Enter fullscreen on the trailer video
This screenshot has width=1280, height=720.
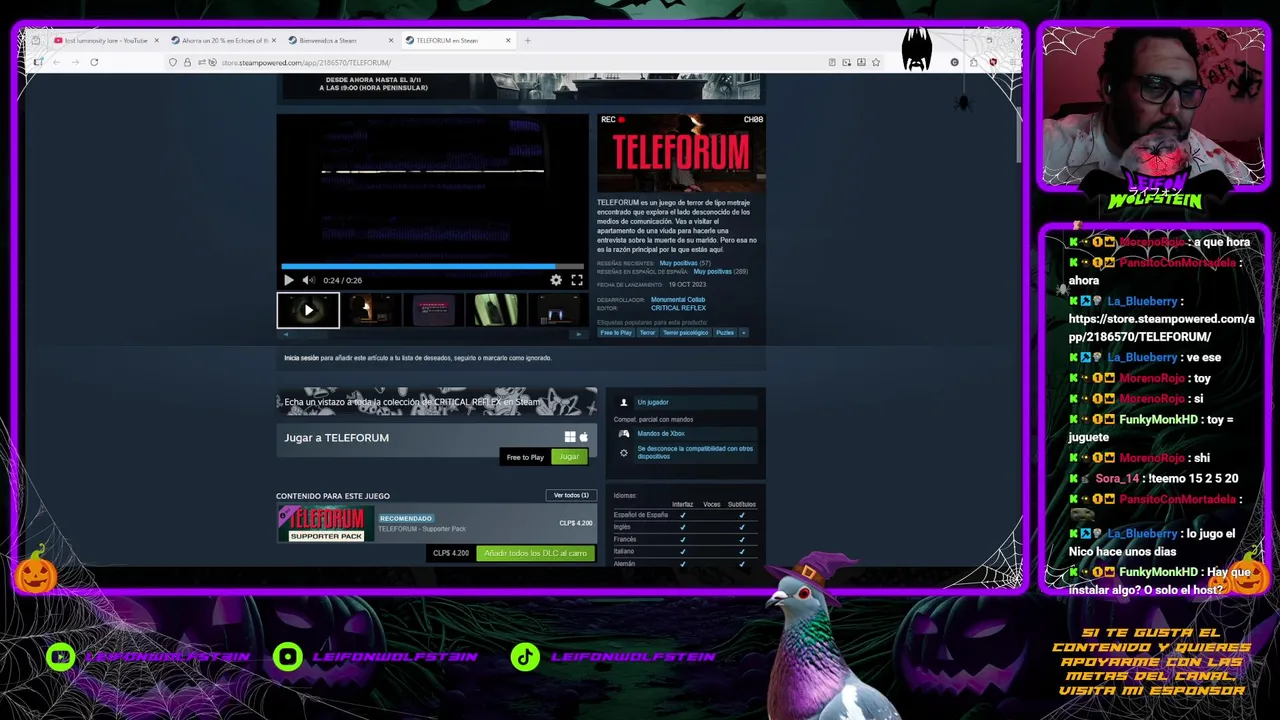(577, 280)
